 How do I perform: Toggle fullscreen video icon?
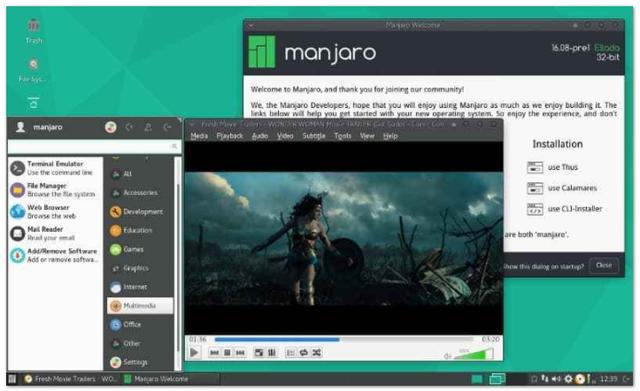(x=259, y=353)
